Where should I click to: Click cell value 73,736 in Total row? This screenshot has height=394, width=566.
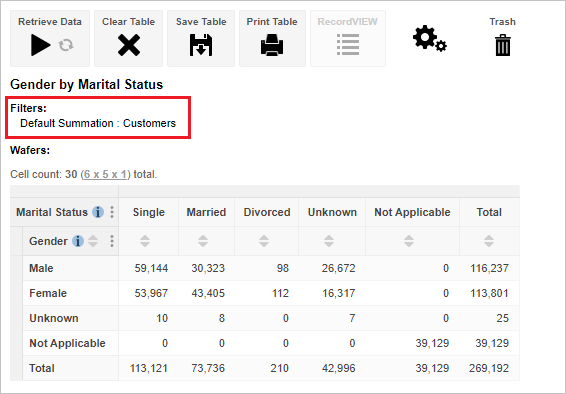[208, 368]
